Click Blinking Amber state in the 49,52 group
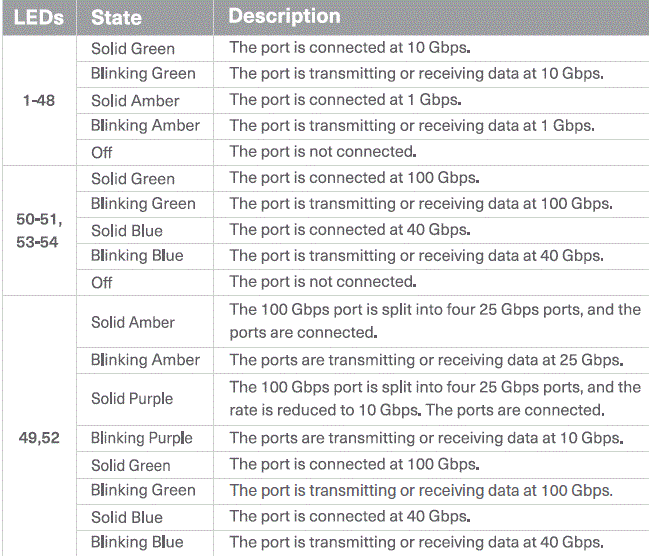 click(x=145, y=360)
